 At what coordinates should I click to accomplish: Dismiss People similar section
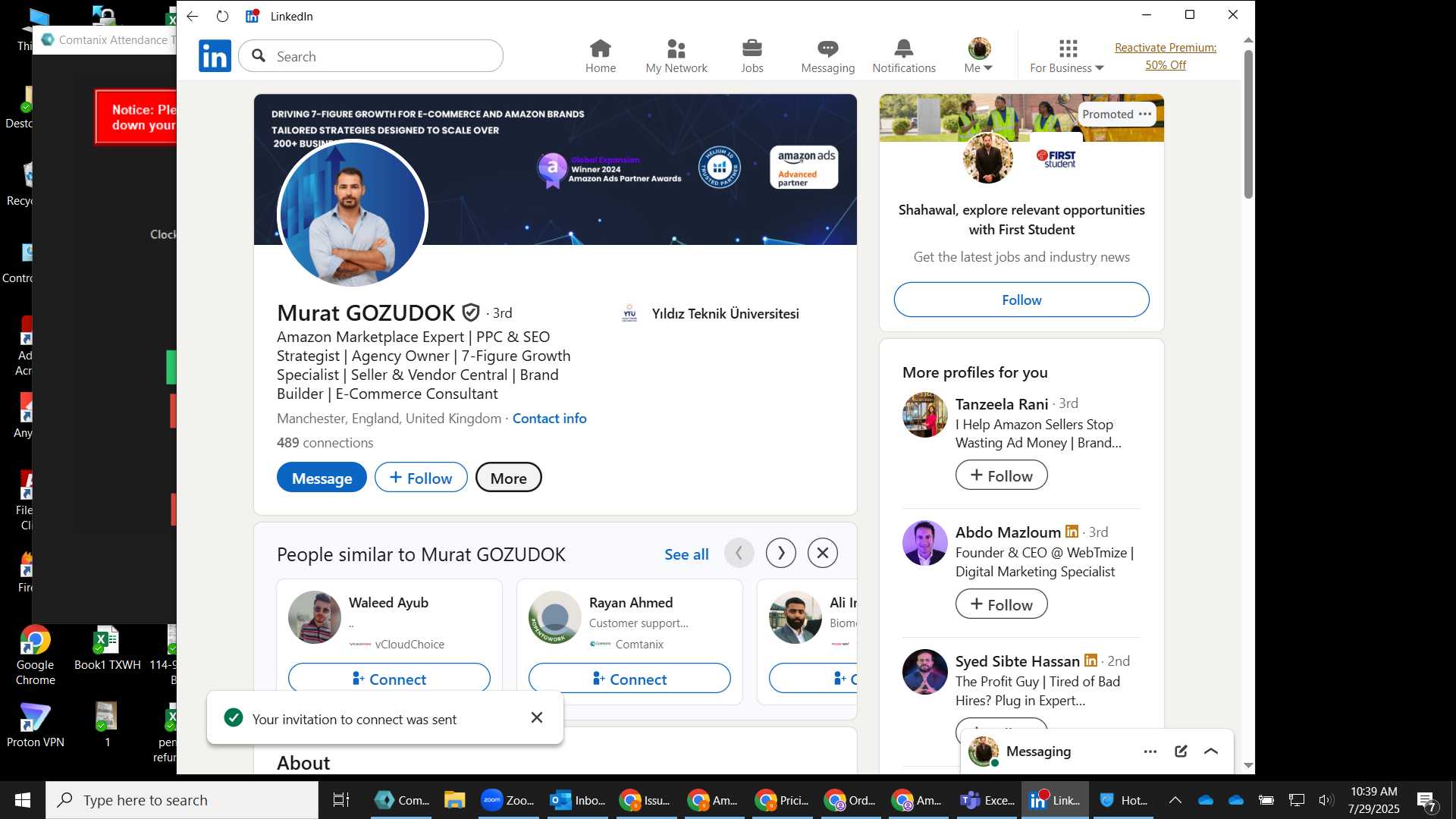tap(823, 554)
